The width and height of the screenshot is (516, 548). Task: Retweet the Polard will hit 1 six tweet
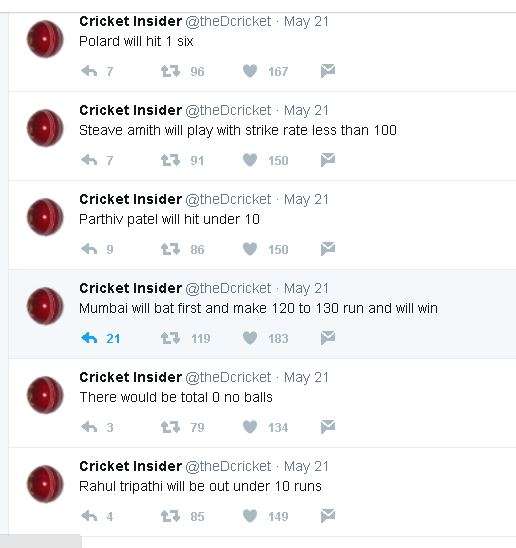170,71
